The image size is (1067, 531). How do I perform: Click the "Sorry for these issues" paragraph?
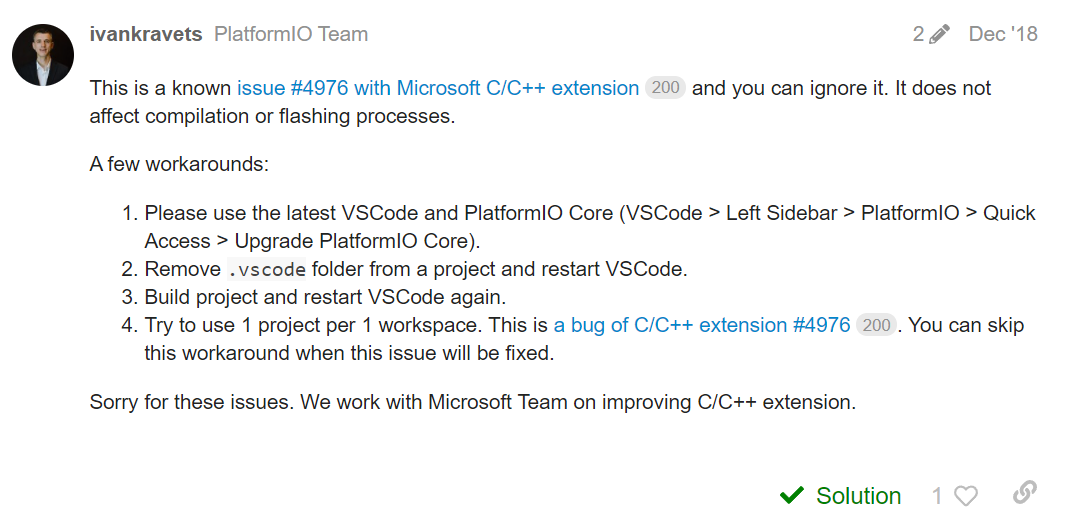pos(472,402)
